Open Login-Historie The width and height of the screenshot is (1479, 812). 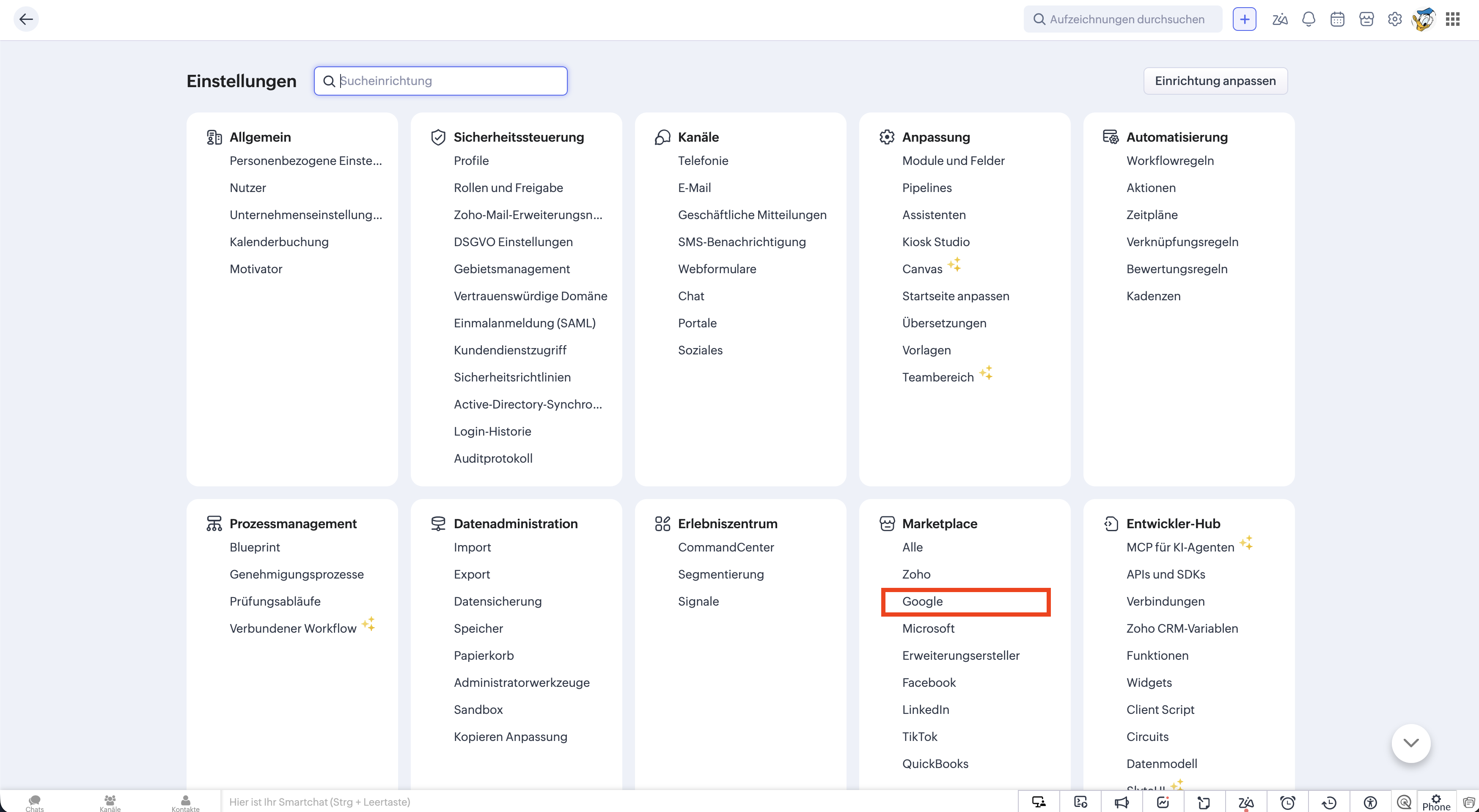click(492, 431)
